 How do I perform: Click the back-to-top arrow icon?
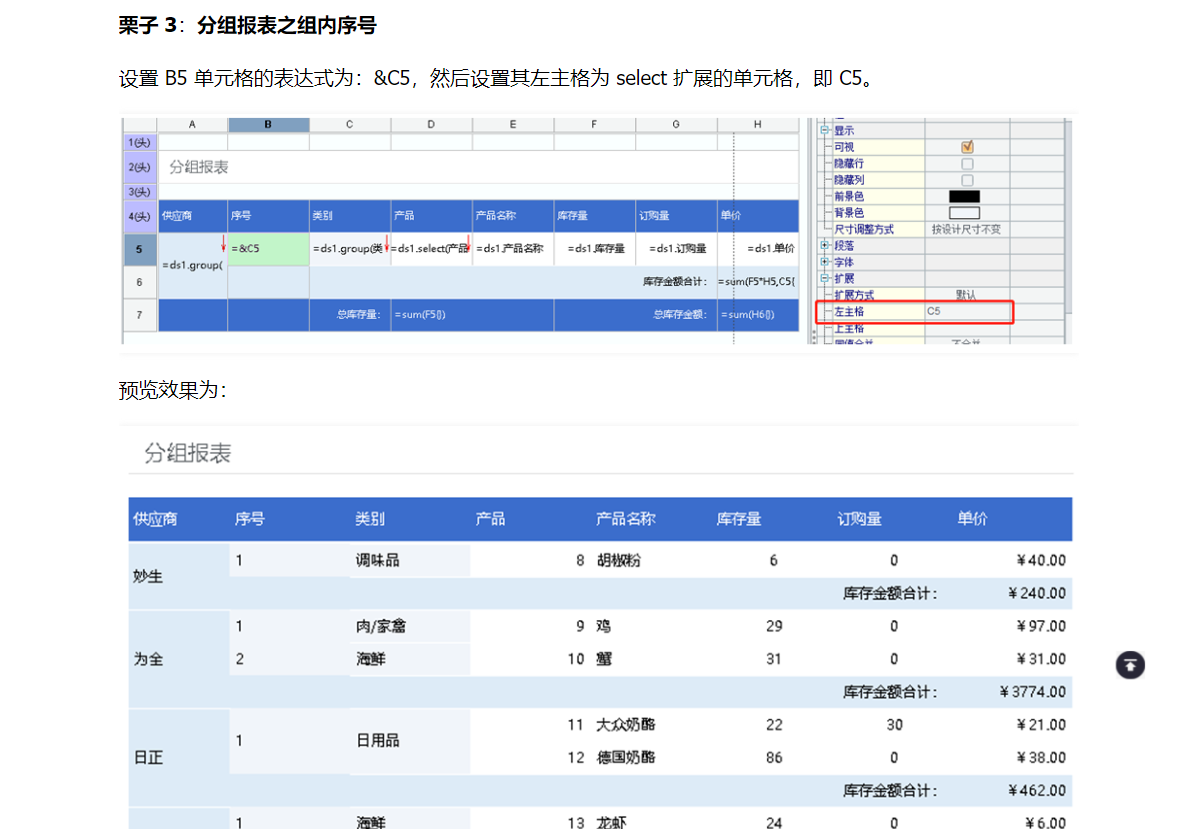[x=1130, y=665]
